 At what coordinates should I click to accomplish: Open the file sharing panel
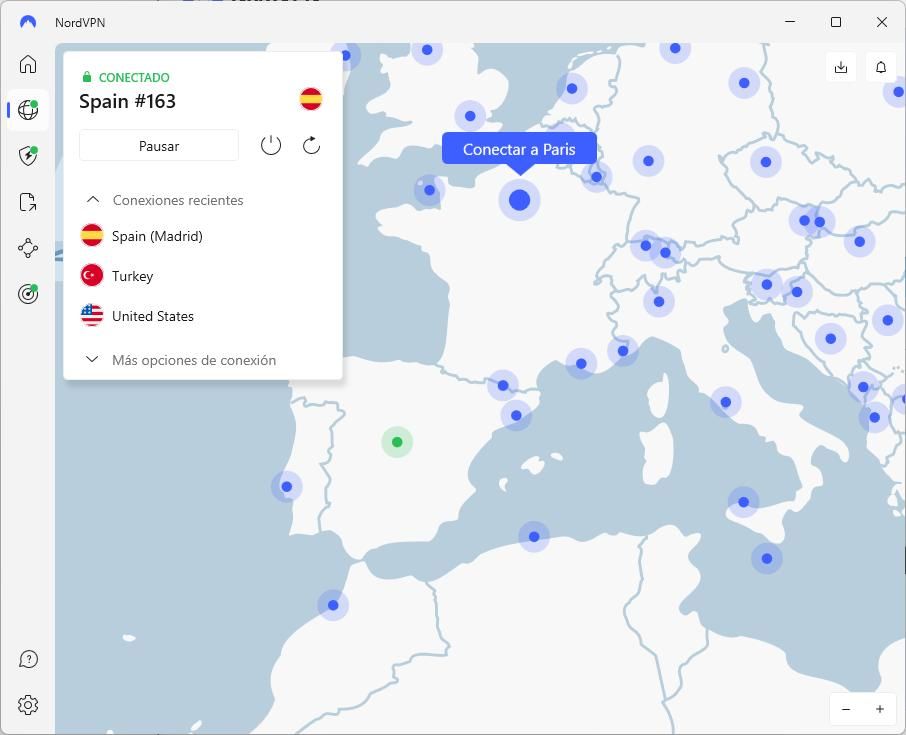(27, 202)
